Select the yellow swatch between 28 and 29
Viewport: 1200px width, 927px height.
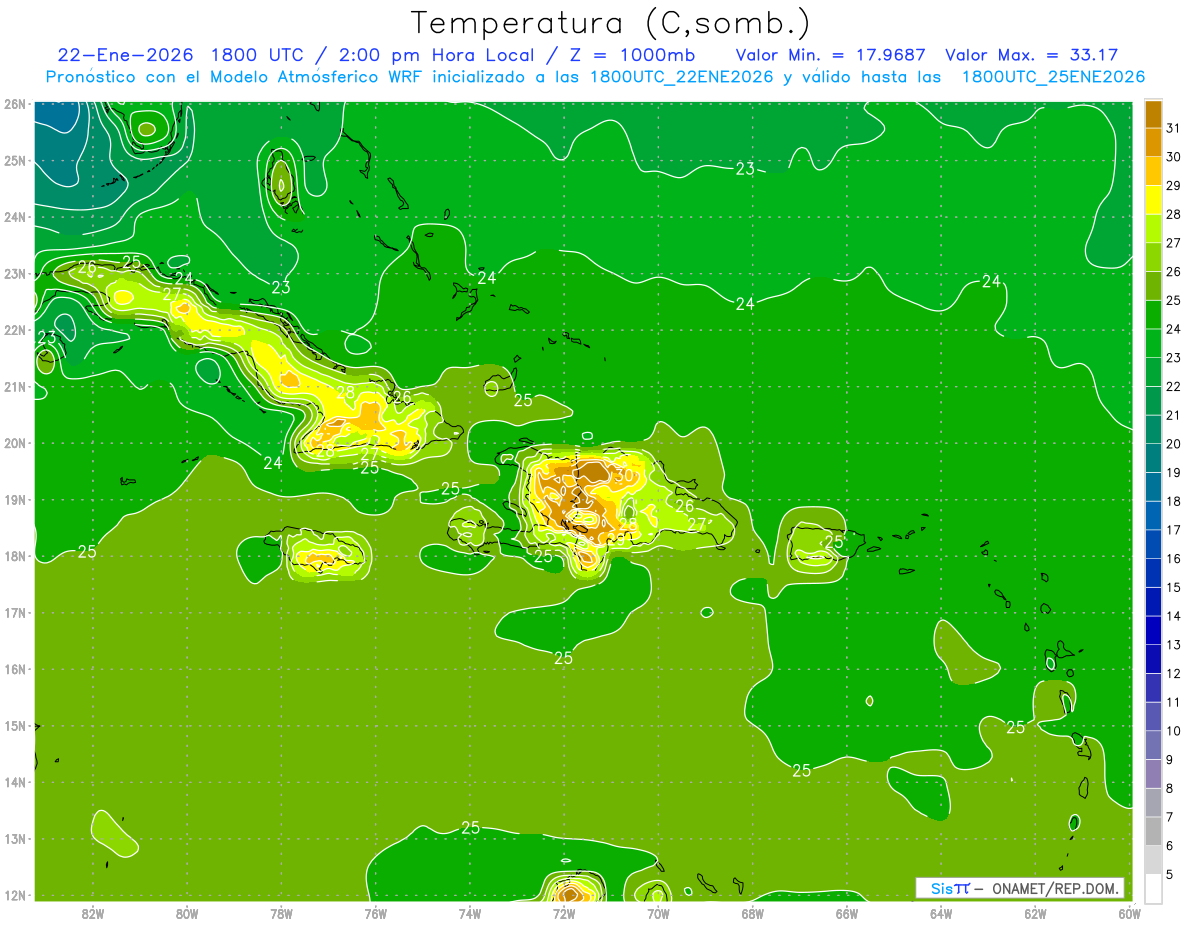(x=1153, y=200)
